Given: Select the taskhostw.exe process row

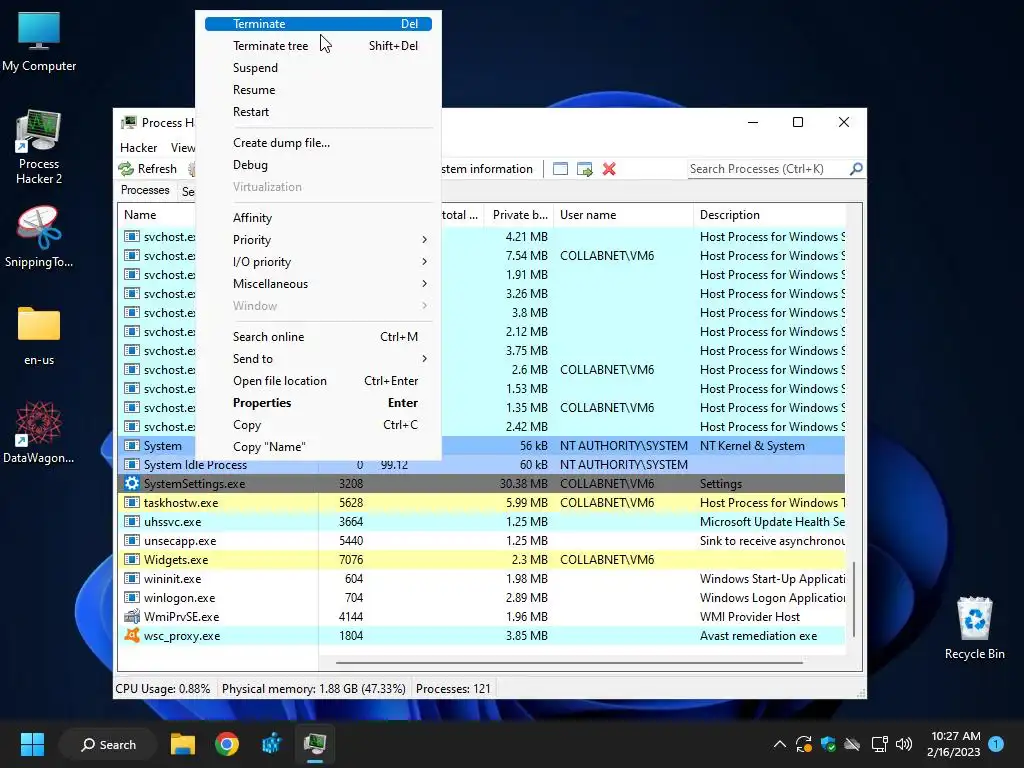Looking at the screenshot, I should [x=481, y=503].
